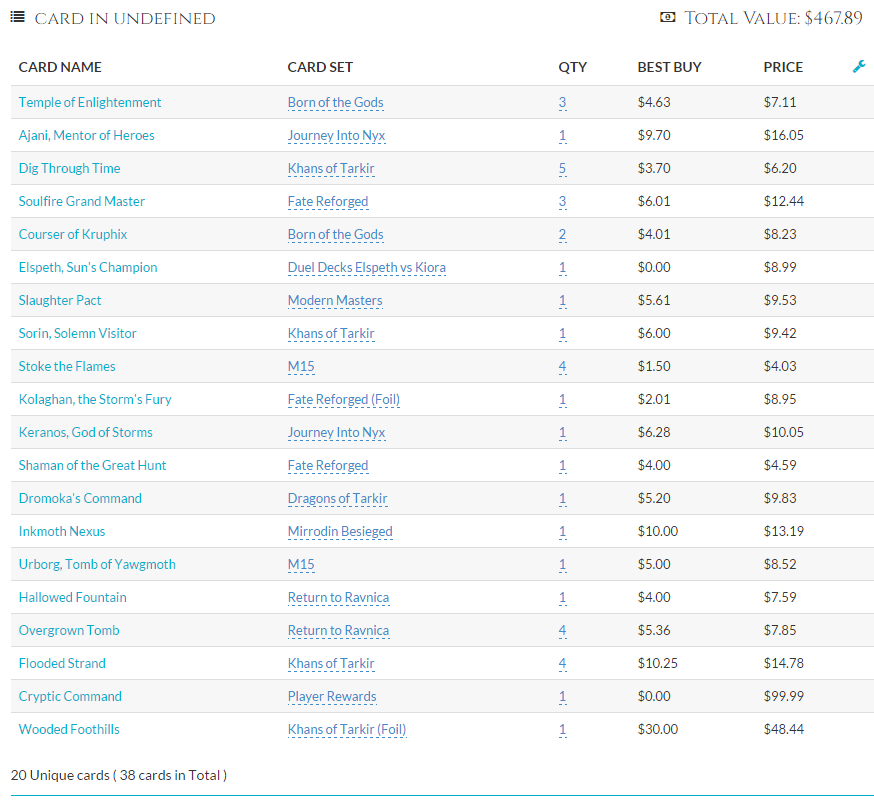Edit M15 set for Stoke the Flames
The image size is (874, 800).
pos(301,366)
